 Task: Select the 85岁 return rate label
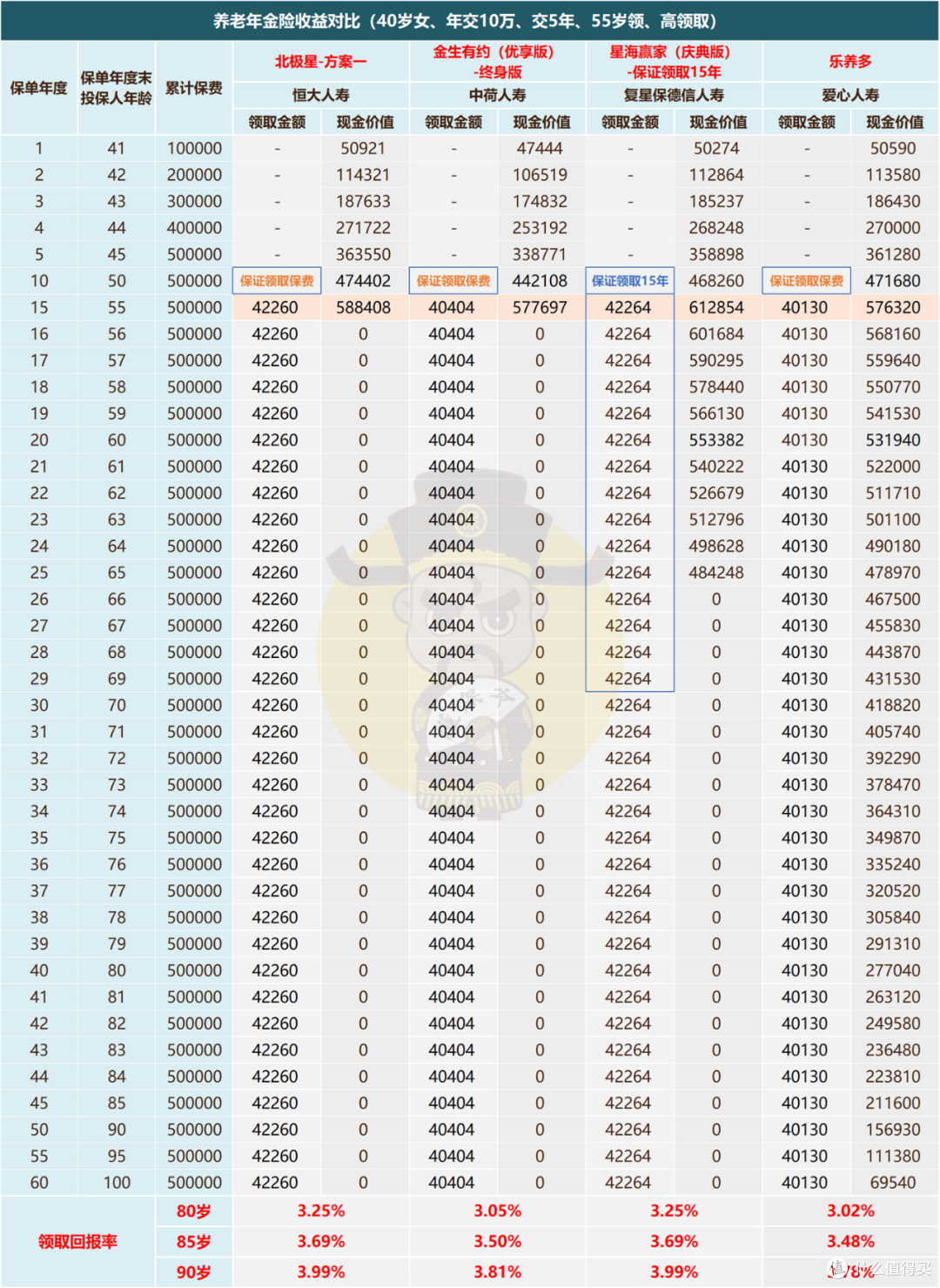click(x=193, y=1242)
